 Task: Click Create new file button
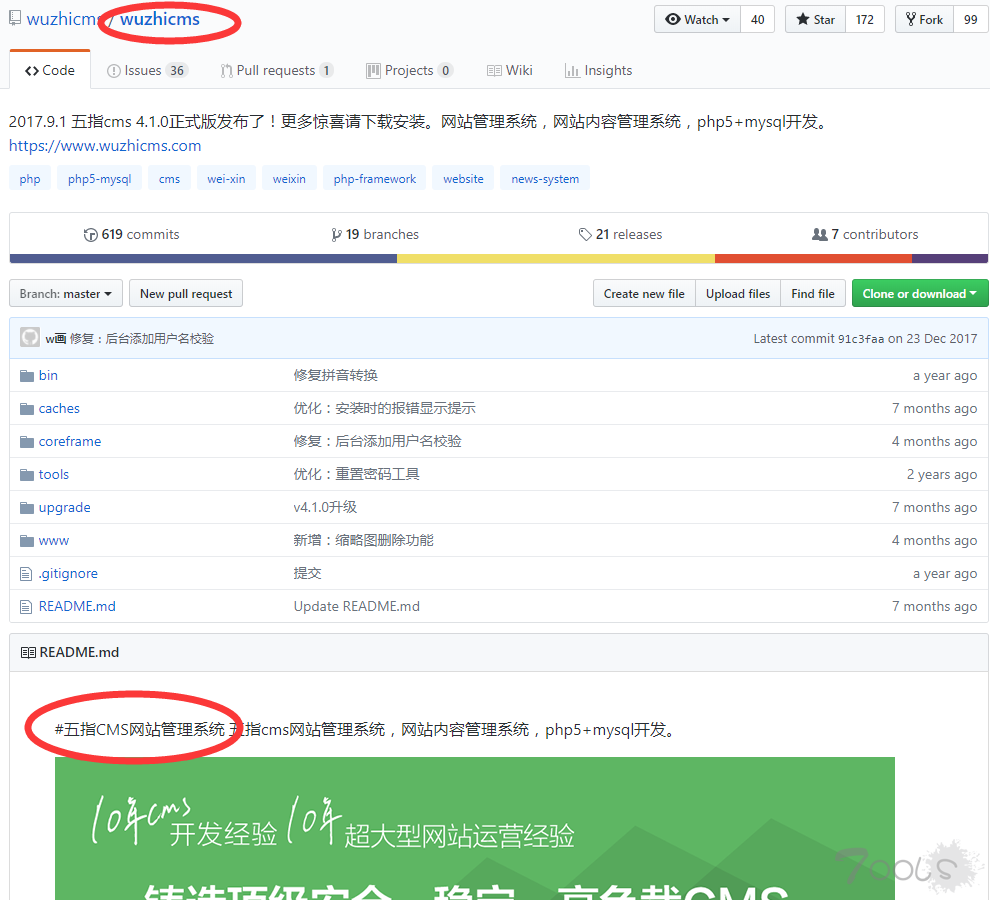point(644,294)
